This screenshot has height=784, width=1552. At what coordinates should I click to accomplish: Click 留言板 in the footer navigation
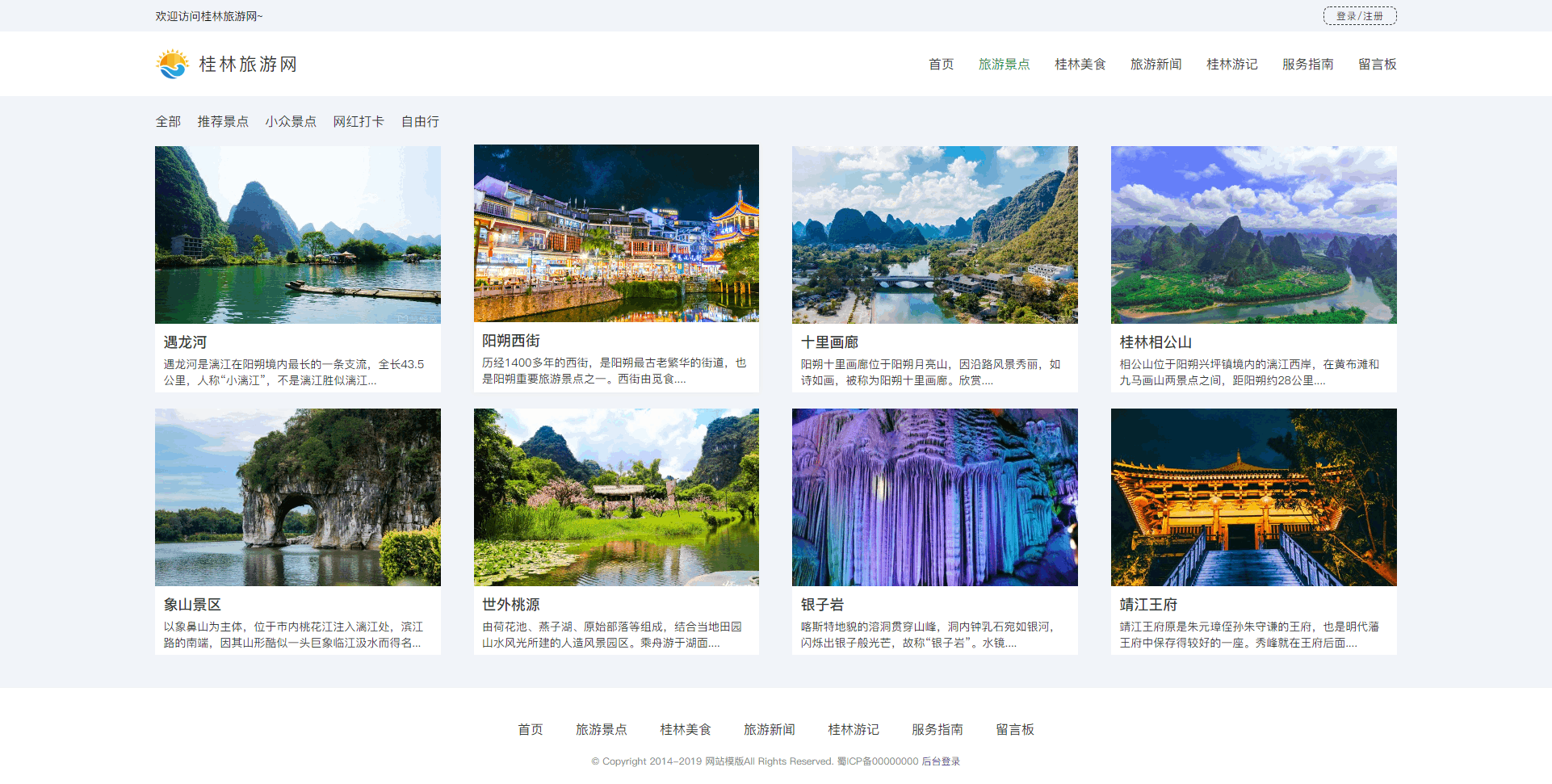pos(1015,729)
